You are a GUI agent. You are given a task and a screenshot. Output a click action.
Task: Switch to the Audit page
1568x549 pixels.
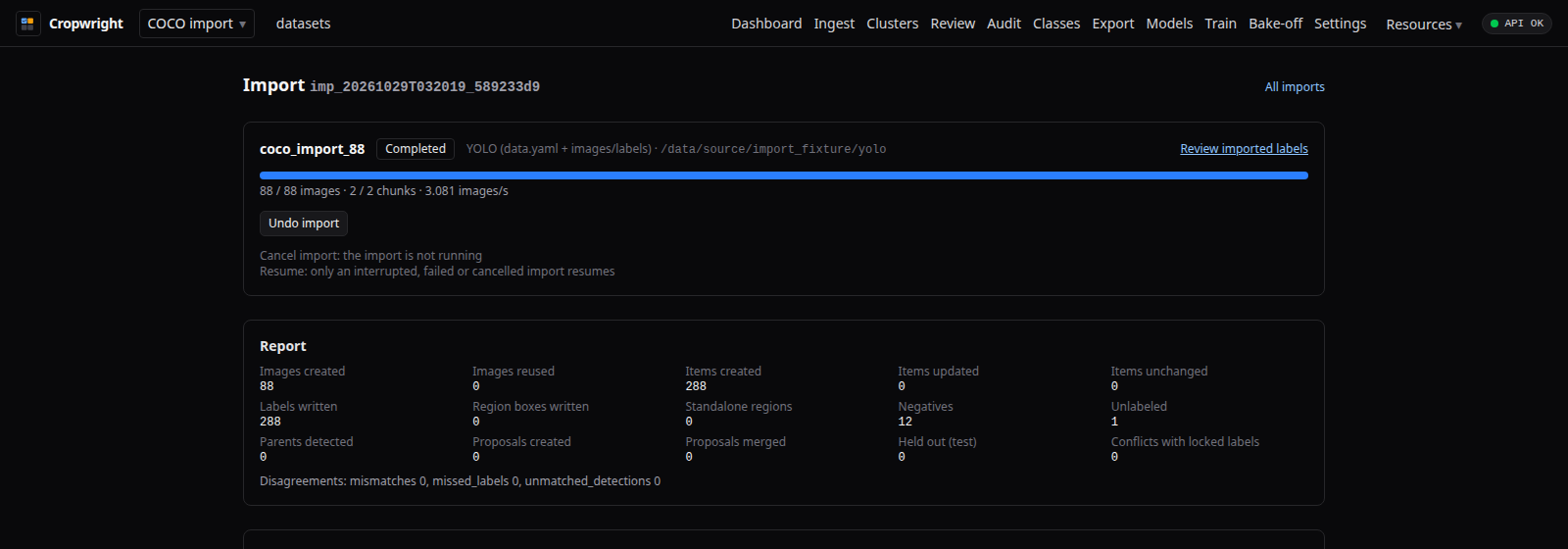[x=1004, y=24]
